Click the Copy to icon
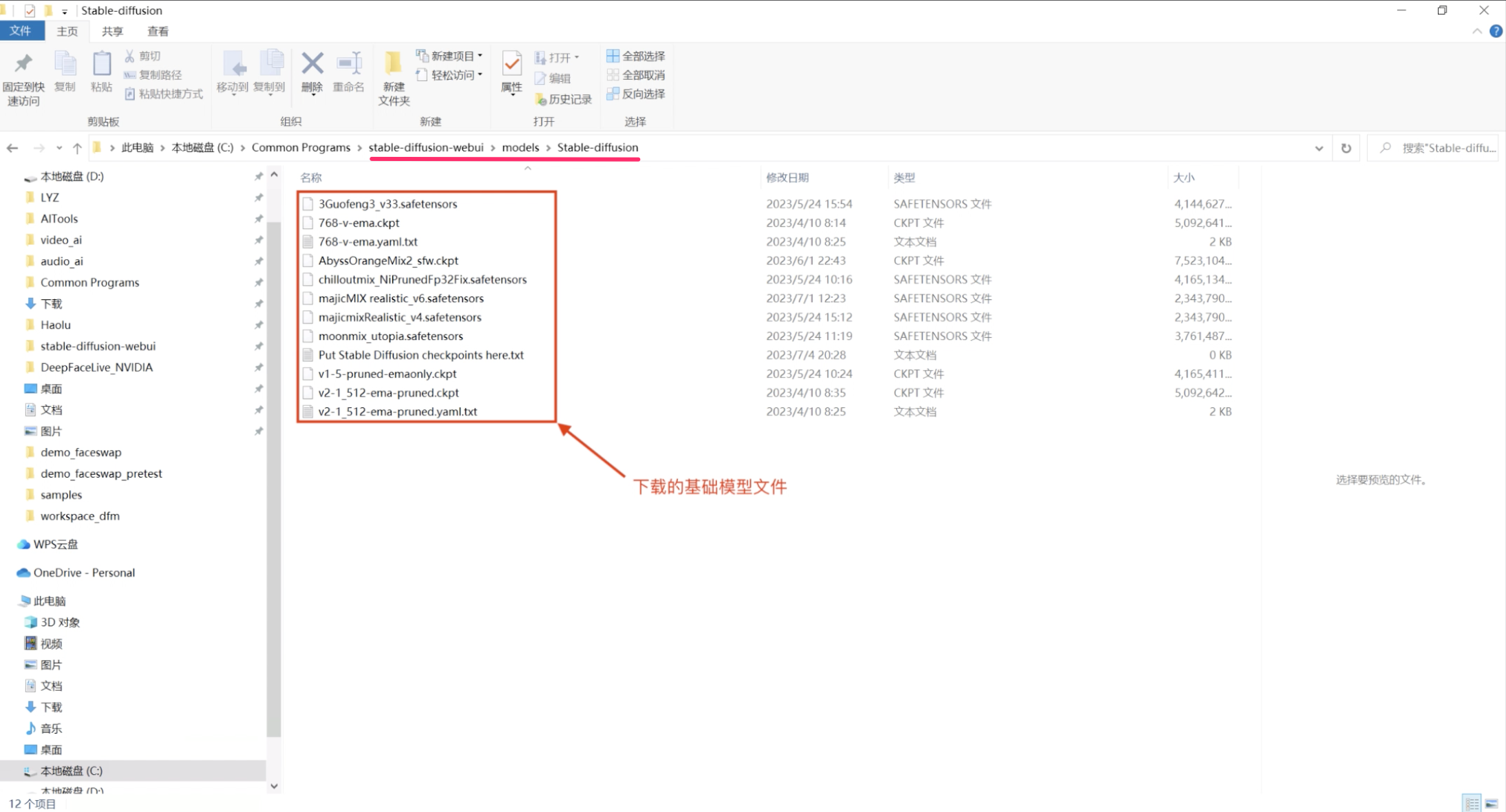This screenshot has height=812, width=1506. [271, 63]
